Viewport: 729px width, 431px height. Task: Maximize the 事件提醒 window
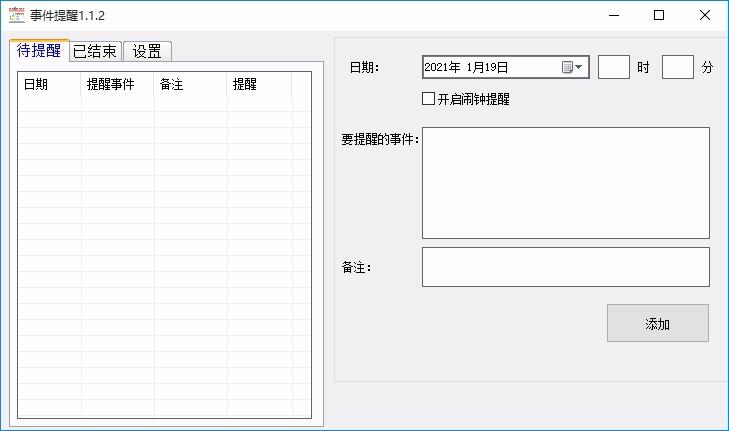tap(659, 15)
